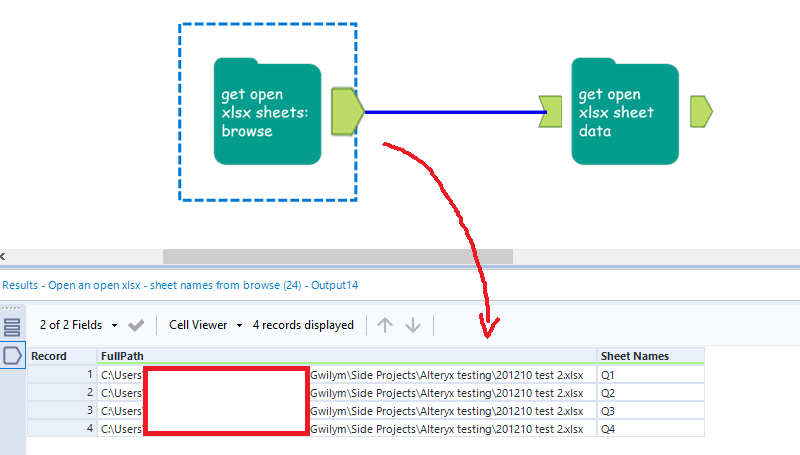This screenshot has height=455, width=800.
Task: Select the blue connection line between macros
Action: [450, 112]
